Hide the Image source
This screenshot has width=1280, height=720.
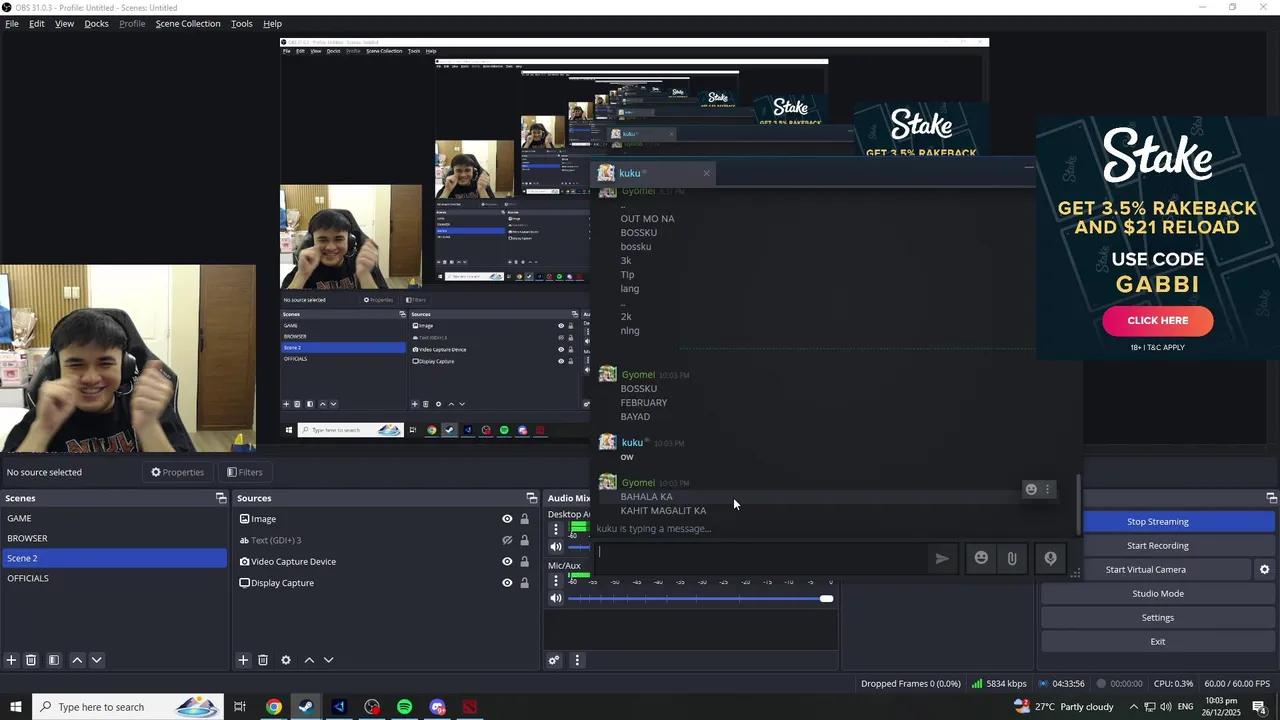507,519
